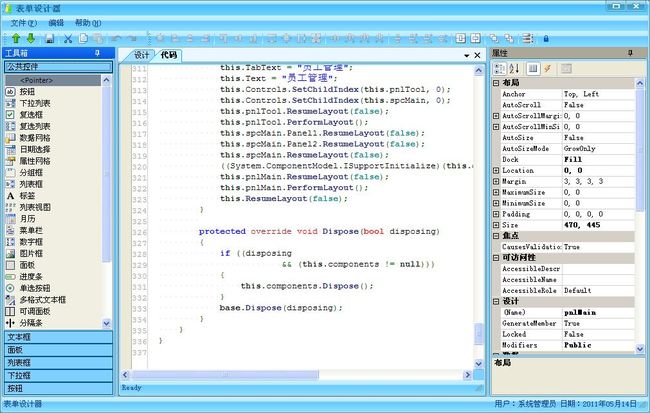Expand the Padding property

pyautogui.click(x=496, y=214)
